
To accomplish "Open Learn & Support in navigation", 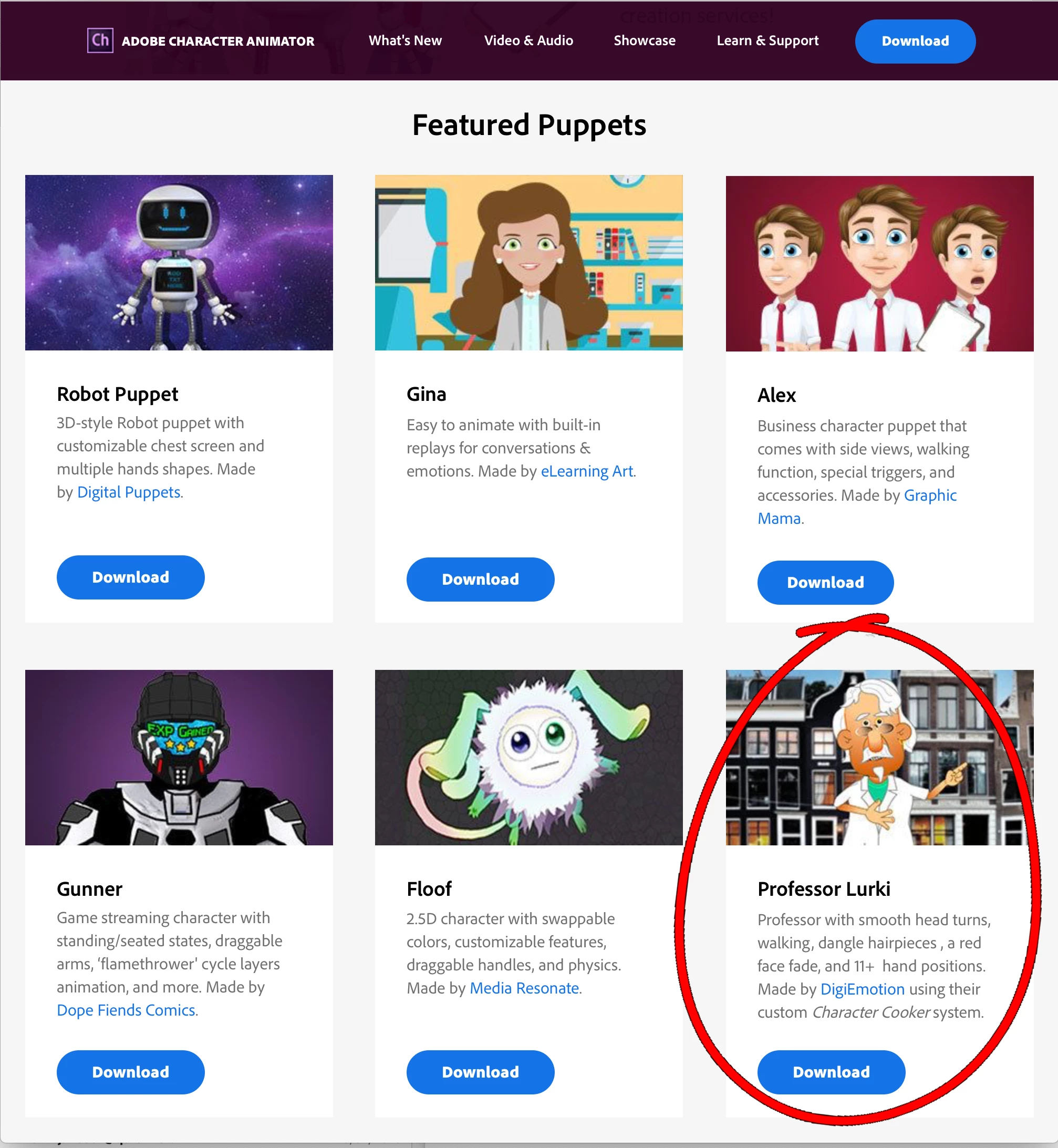I will pyautogui.click(x=767, y=40).
